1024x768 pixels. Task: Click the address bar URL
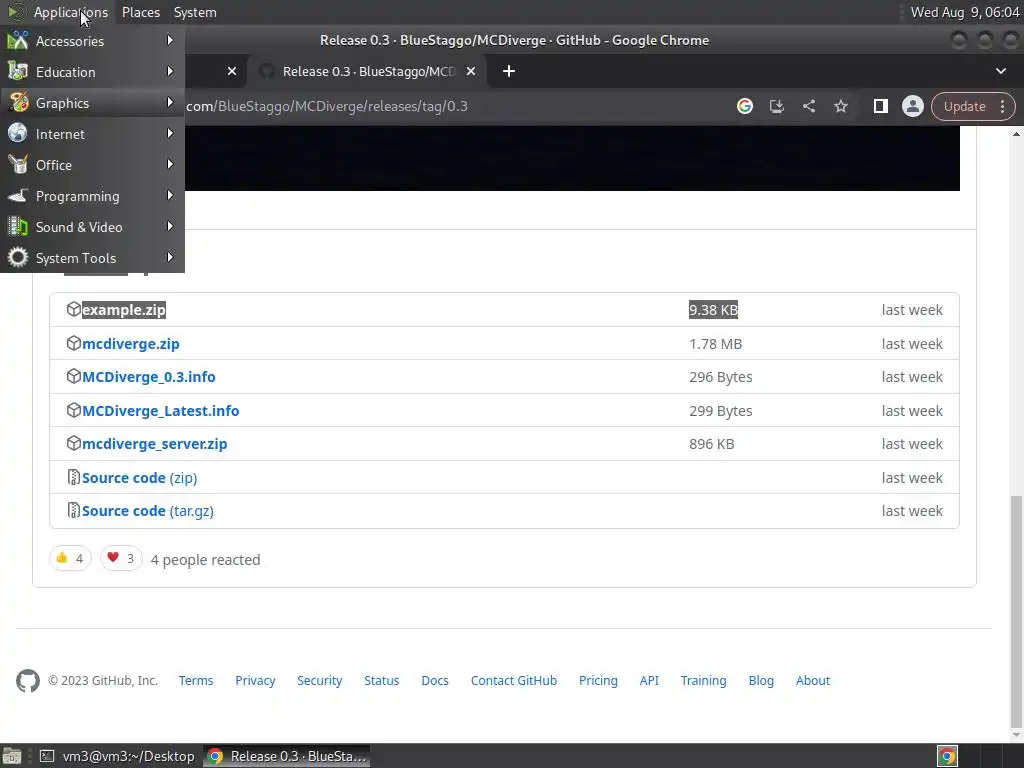327,106
